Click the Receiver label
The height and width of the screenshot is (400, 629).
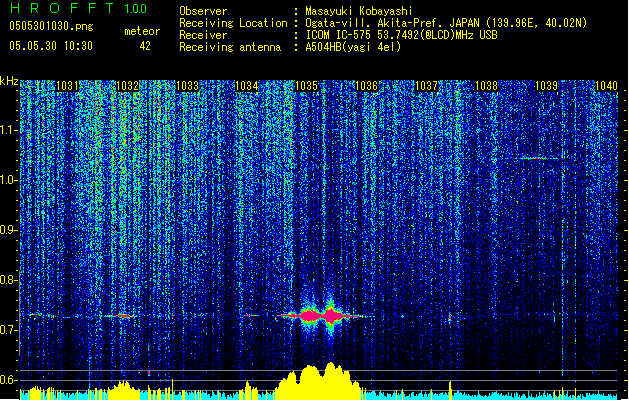[203, 35]
